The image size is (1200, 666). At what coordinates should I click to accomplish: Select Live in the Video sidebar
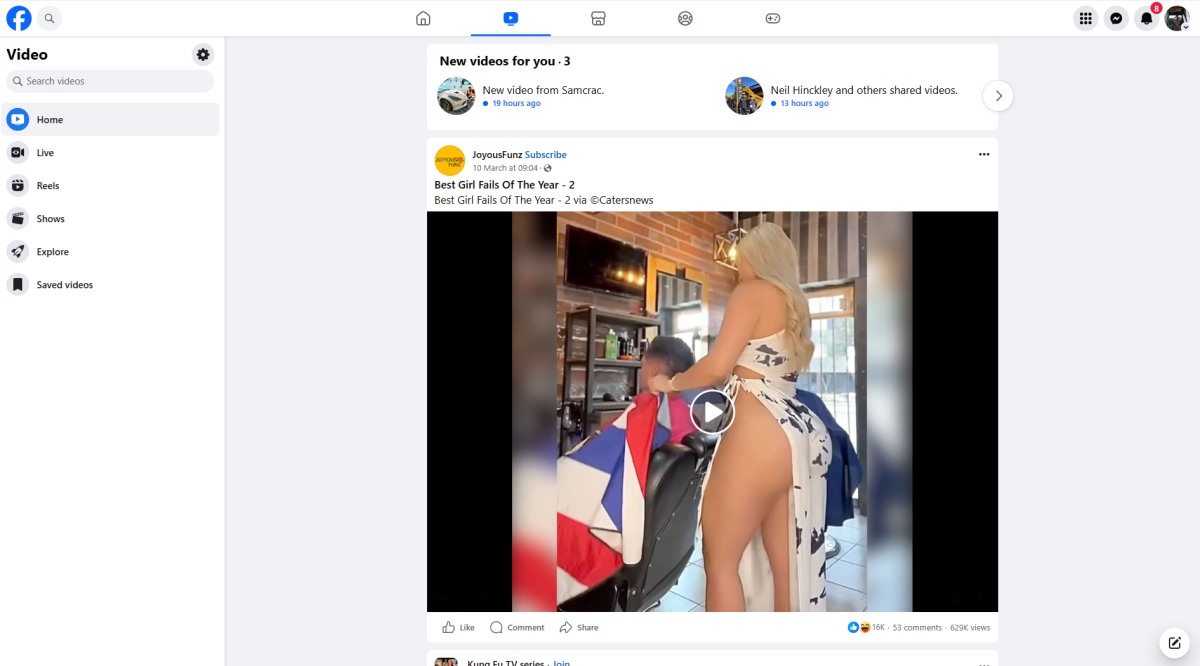(110, 153)
